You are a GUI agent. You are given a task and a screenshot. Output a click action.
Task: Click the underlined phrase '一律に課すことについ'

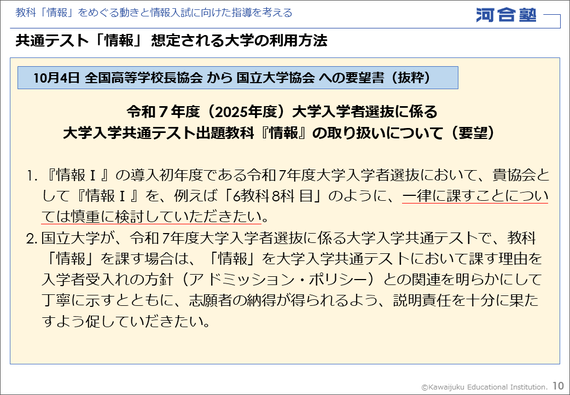[475, 196]
